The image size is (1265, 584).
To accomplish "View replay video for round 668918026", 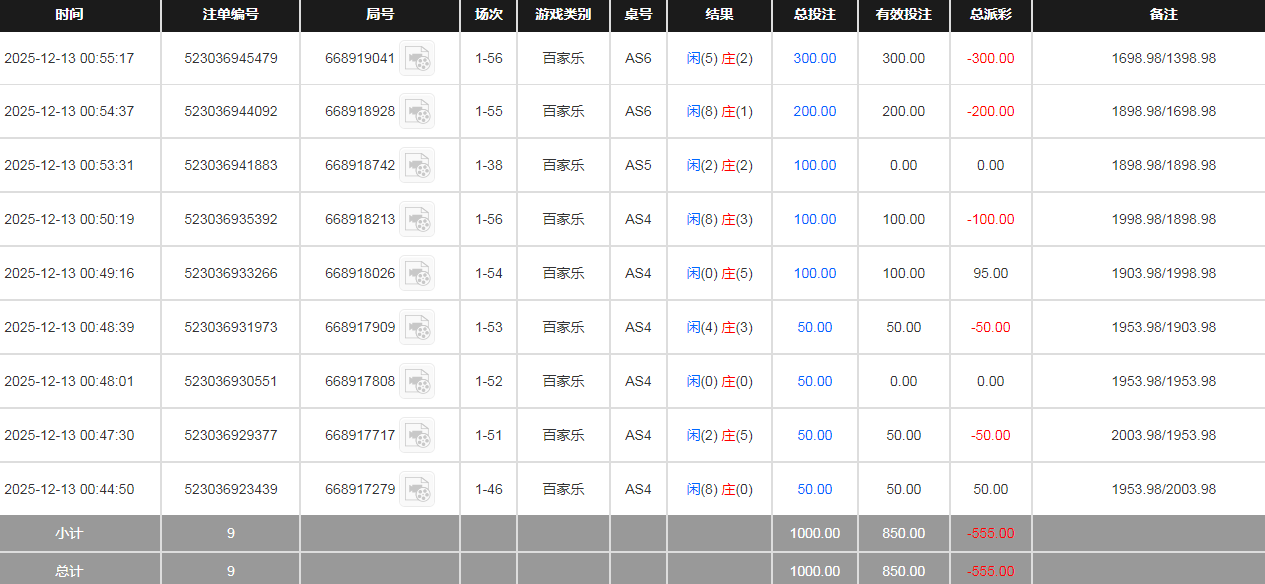I will coord(417,274).
